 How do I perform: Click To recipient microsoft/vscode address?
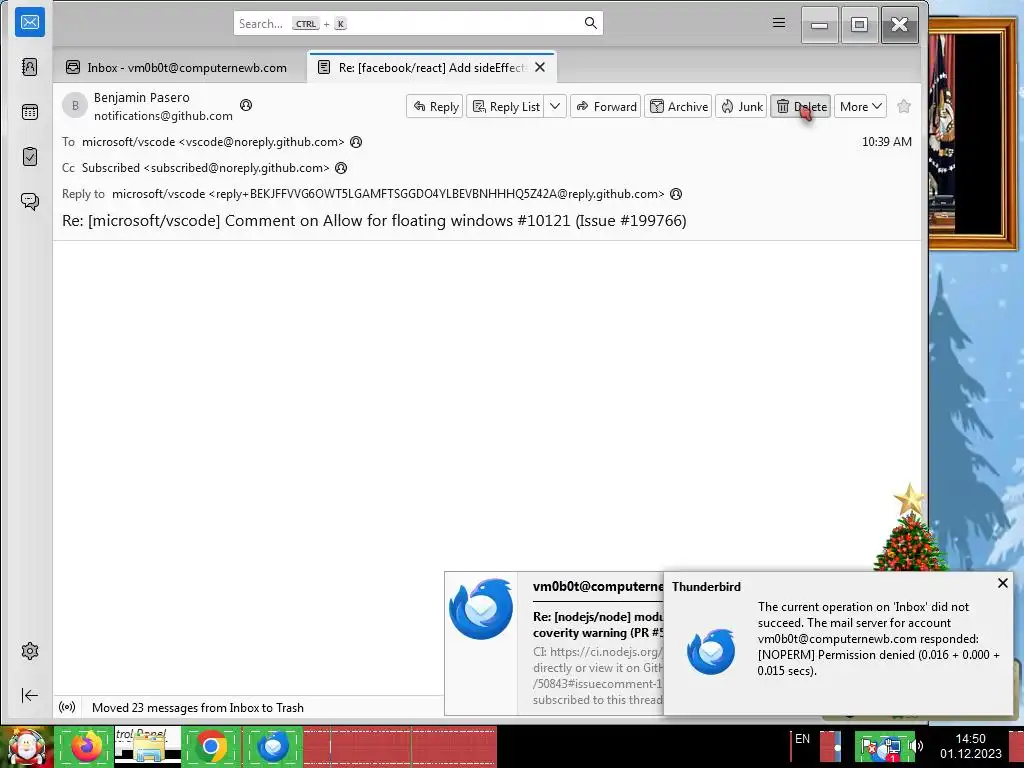coord(213,142)
